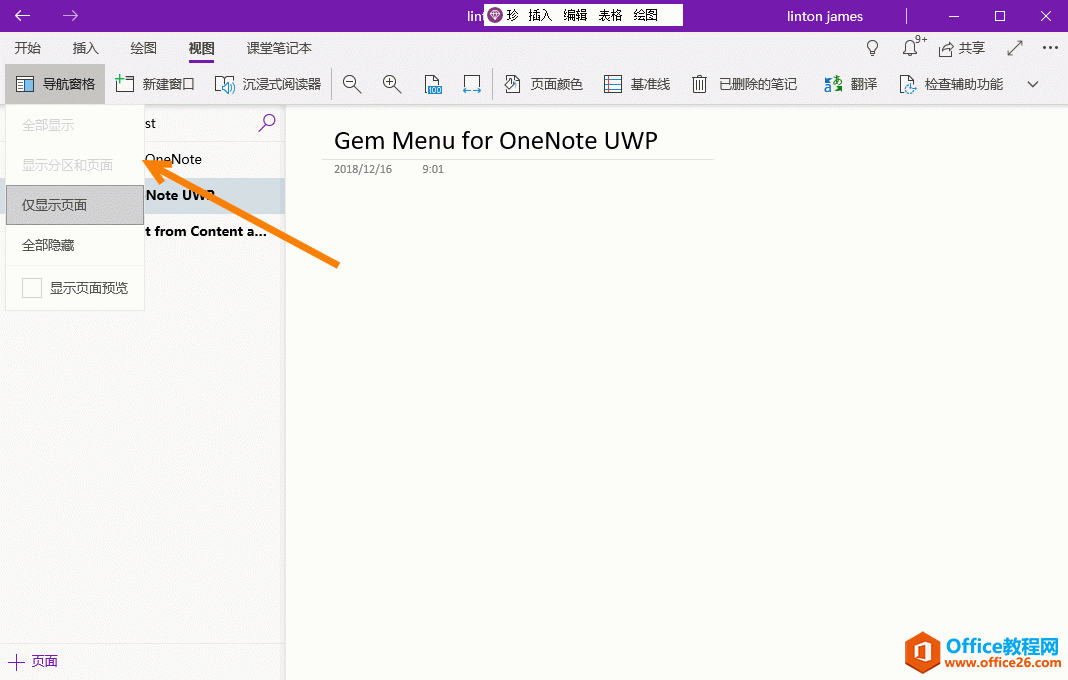Click the Page Color icon
The width and height of the screenshot is (1068, 680).
[544, 84]
